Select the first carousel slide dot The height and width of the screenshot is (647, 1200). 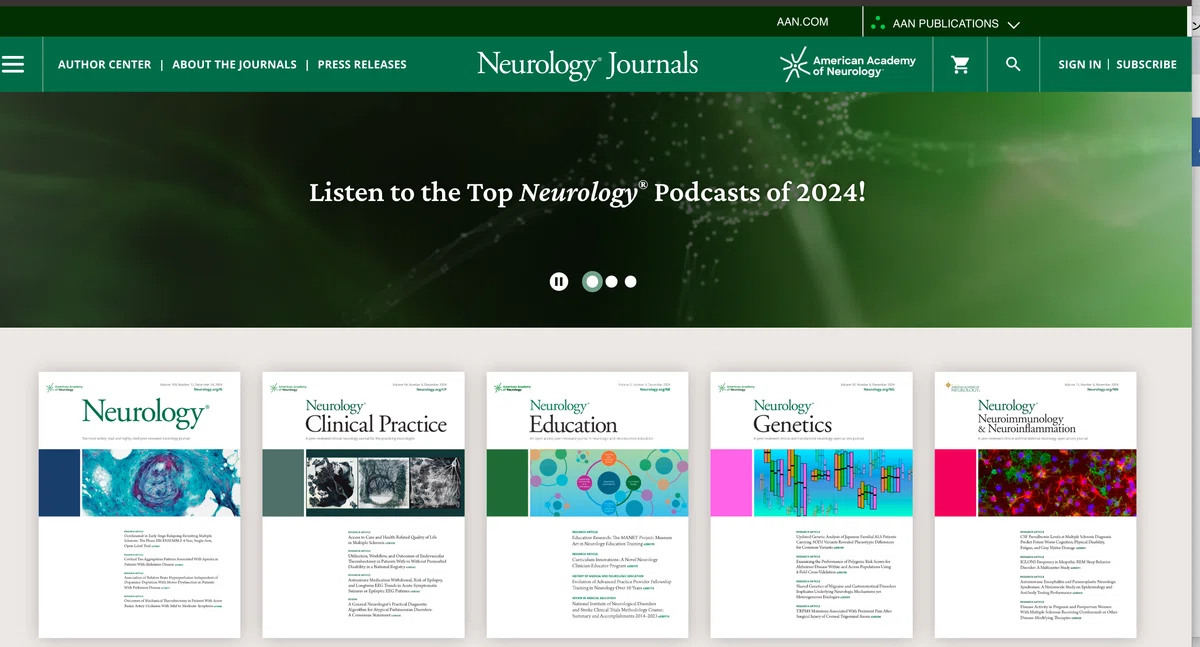pyautogui.click(x=592, y=282)
